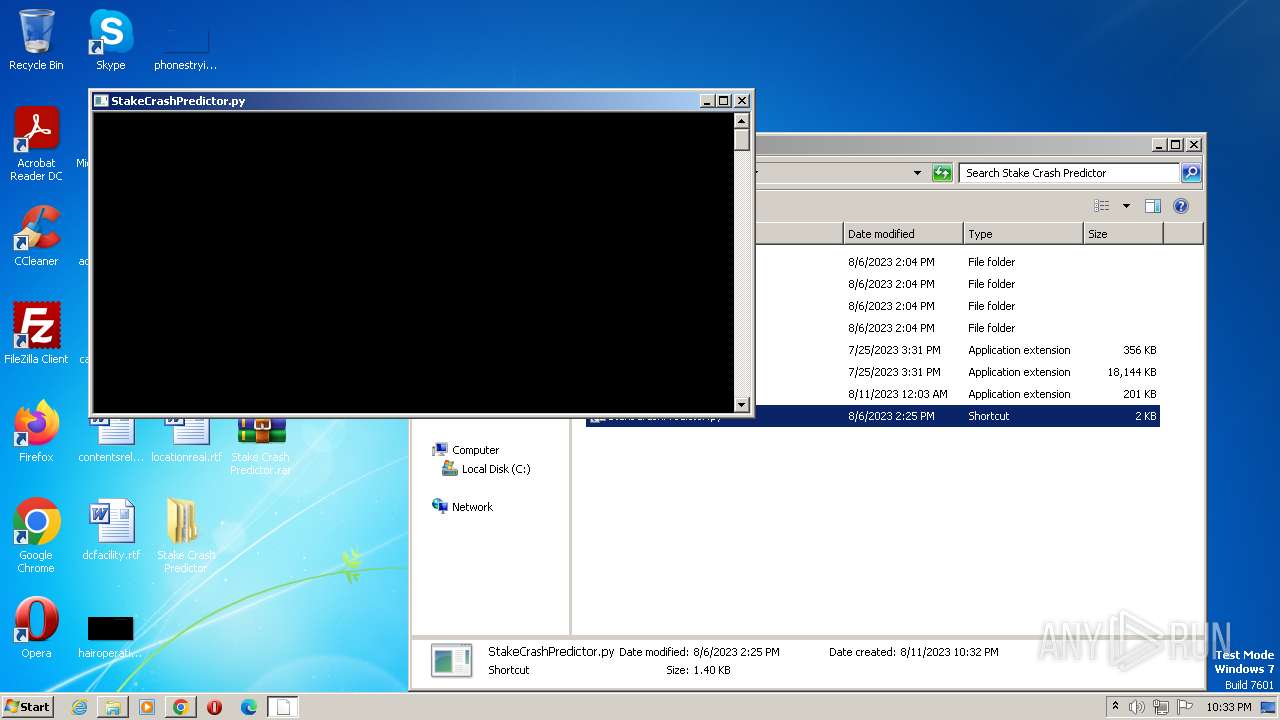Screen dimensions: 1280x720
Task: Open the network tray icon
Action: click(x=1161, y=707)
